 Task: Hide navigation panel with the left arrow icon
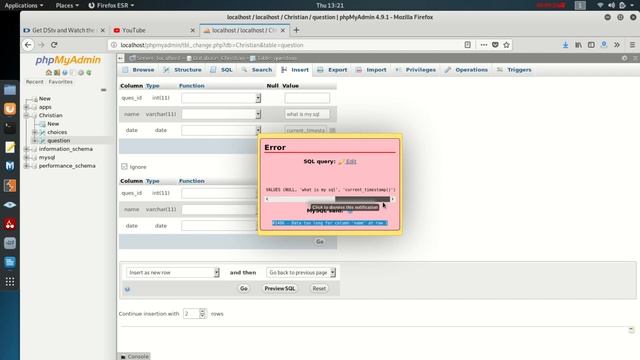[x=120, y=58]
